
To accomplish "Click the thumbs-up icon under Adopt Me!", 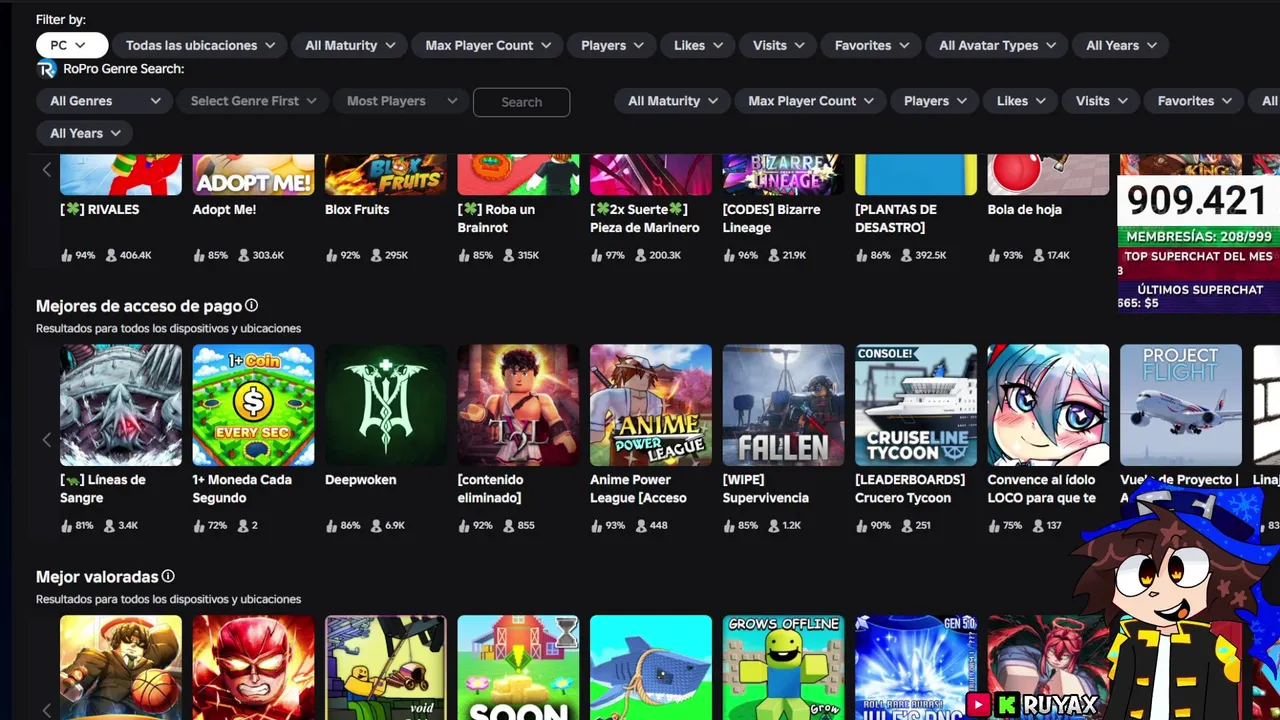I will point(199,255).
